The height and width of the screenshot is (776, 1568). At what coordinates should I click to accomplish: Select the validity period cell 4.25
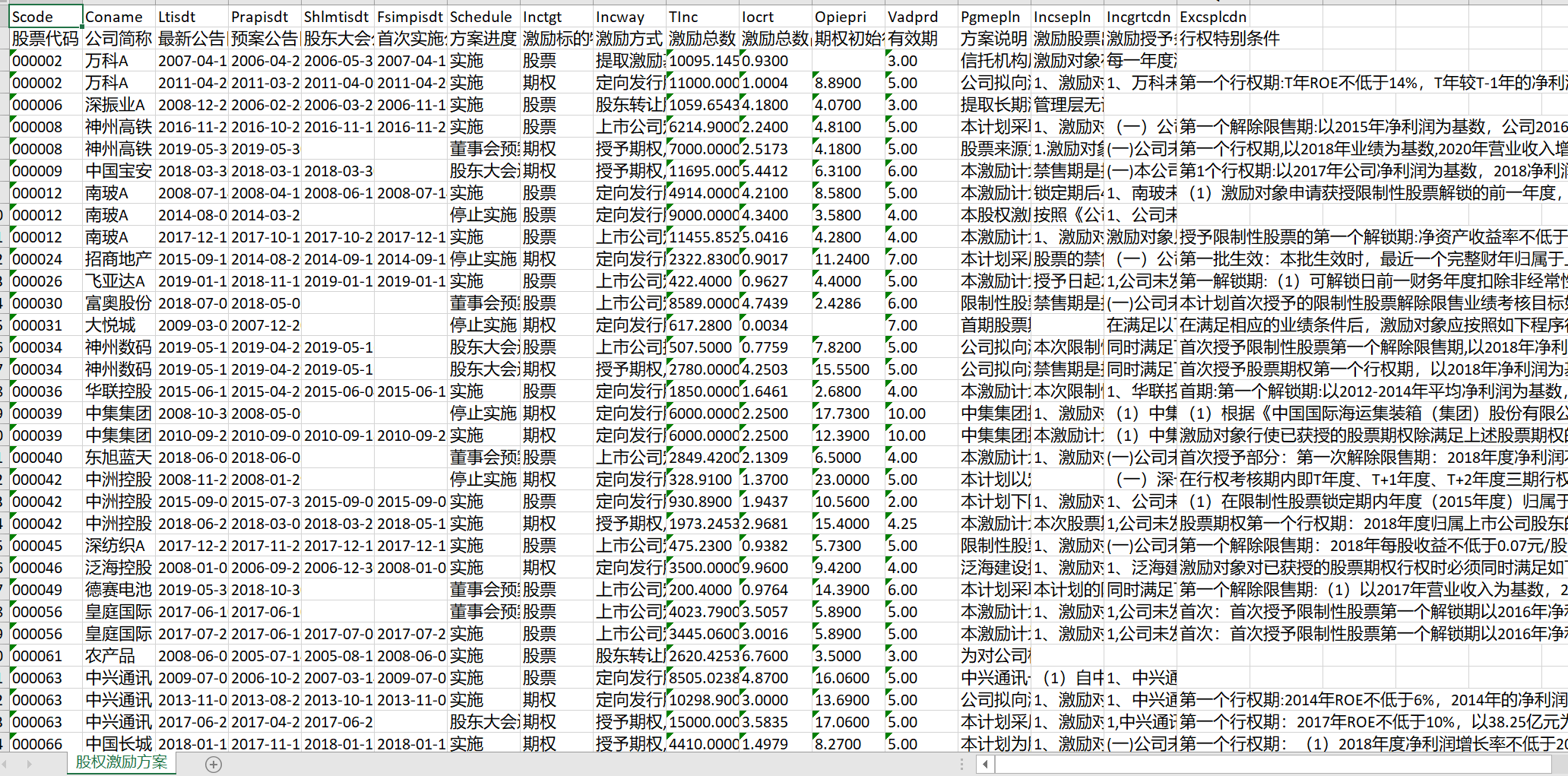pyautogui.click(x=921, y=524)
